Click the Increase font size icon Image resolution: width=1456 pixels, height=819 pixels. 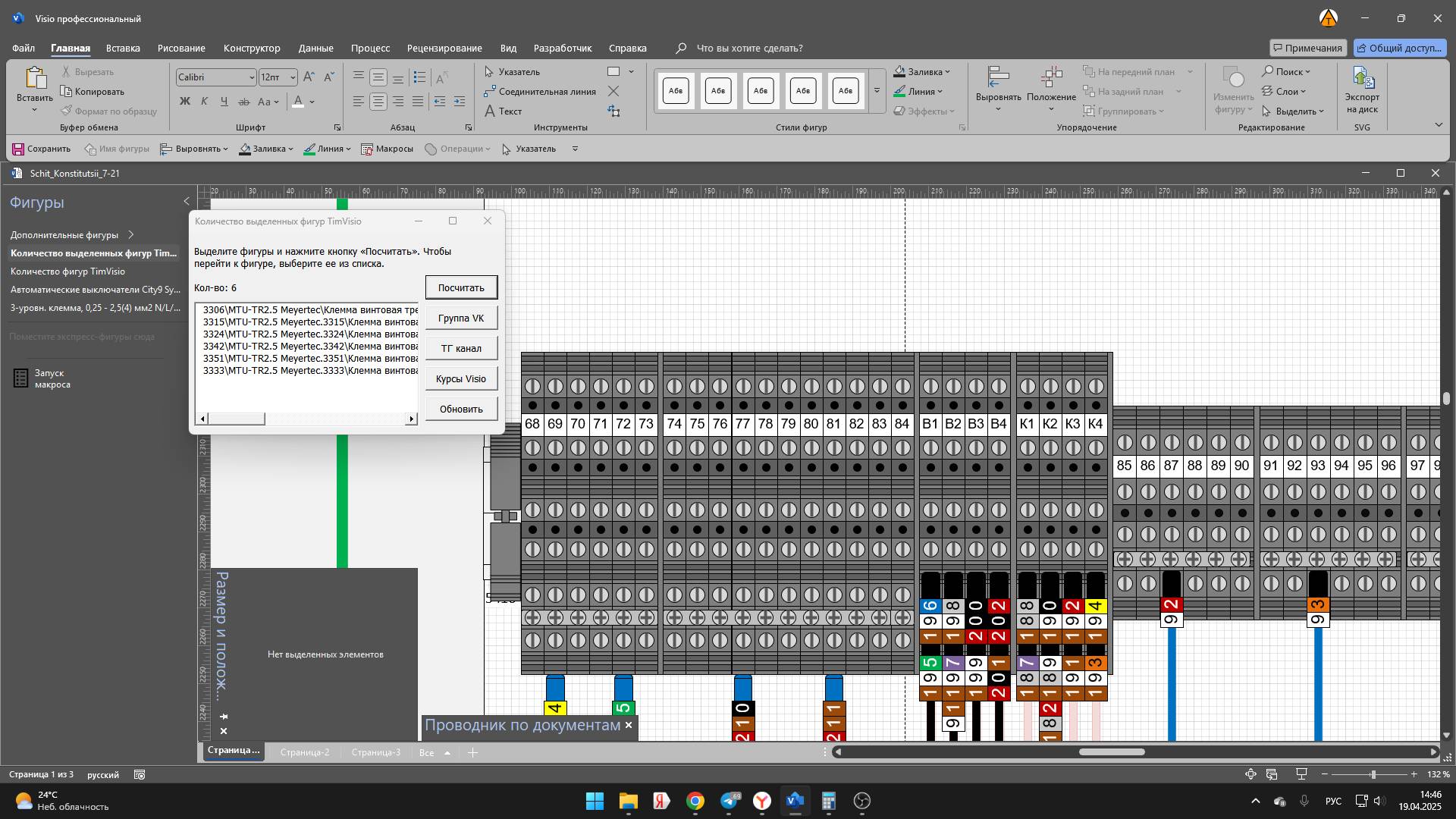(x=309, y=77)
